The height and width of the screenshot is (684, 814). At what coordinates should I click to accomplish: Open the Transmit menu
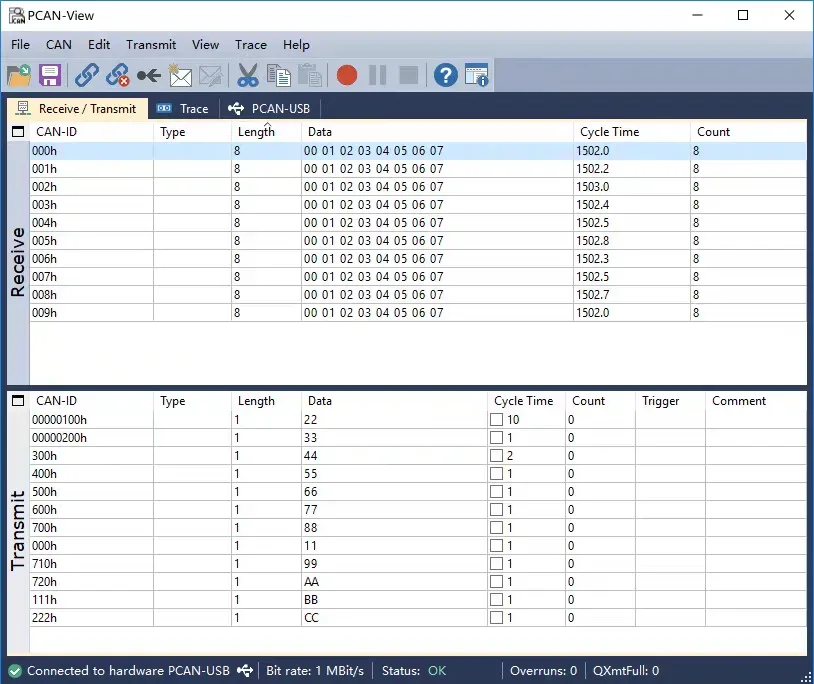coord(151,45)
